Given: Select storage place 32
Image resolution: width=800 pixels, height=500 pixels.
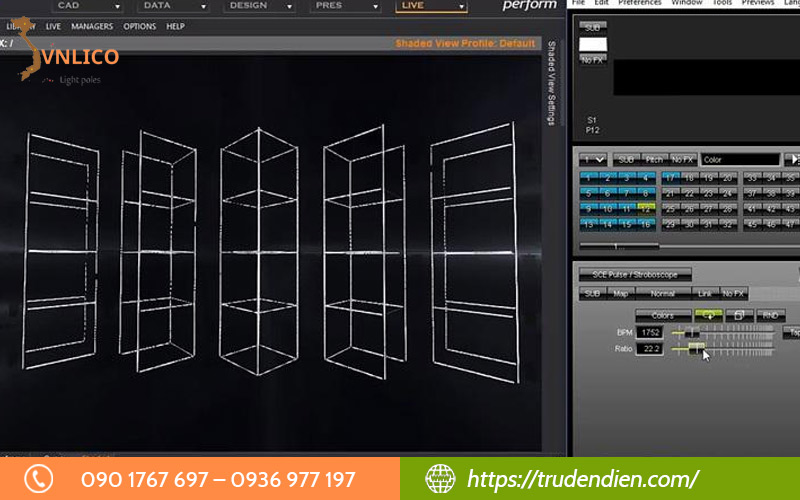Looking at the screenshot, I should click(728, 224).
